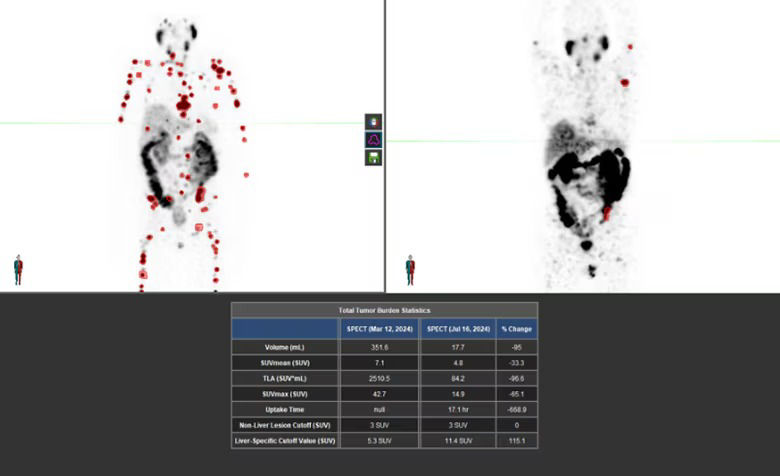This screenshot has width=780, height=476.
Task: Click the Total Tumor Burden Statistics title
Action: [385, 310]
